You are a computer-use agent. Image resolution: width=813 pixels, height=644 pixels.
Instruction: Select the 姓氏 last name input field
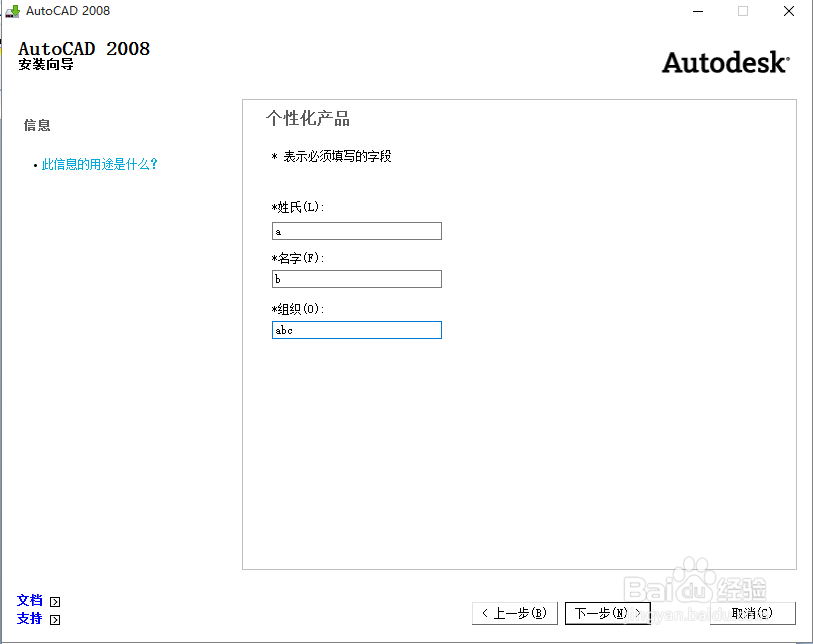(356, 230)
